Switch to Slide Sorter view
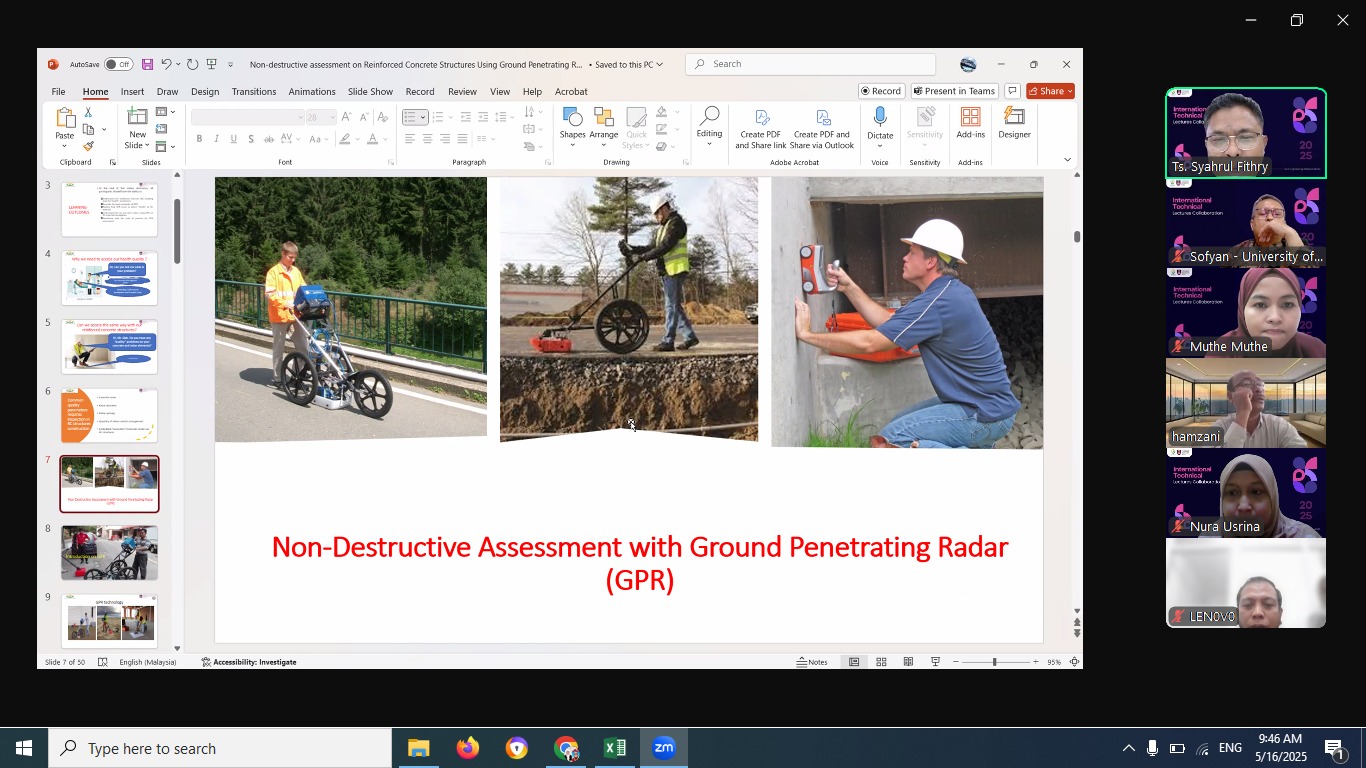 click(x=881, y=662)
